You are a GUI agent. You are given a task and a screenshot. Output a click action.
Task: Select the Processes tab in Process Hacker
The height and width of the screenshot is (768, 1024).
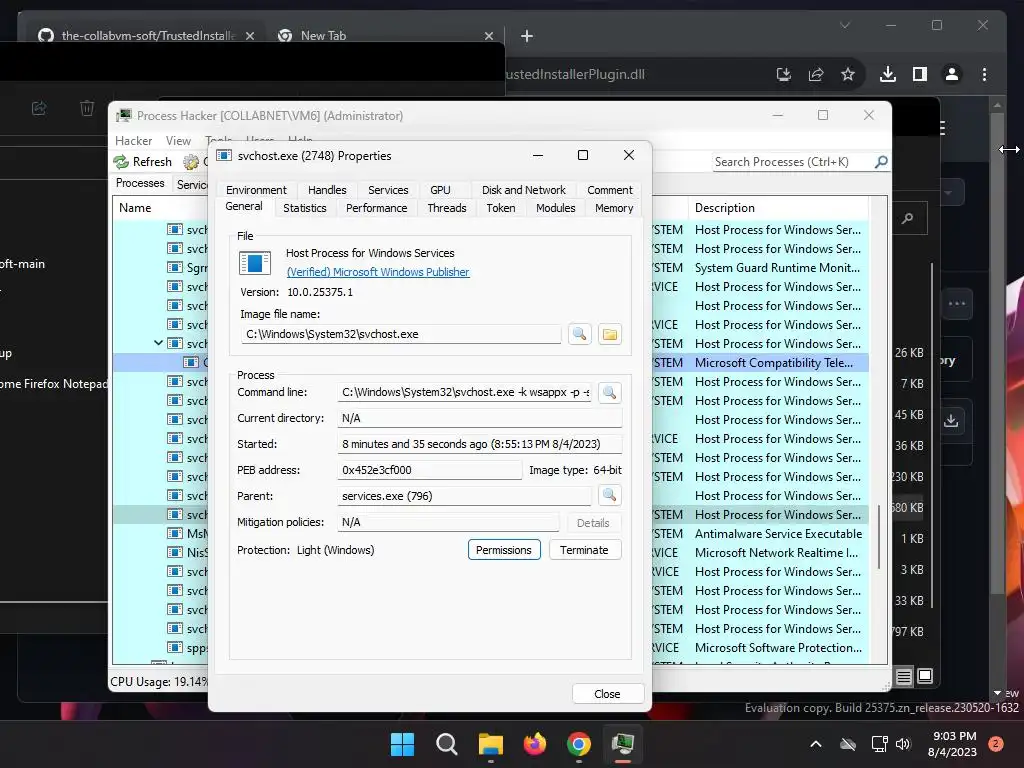point(140,184)
